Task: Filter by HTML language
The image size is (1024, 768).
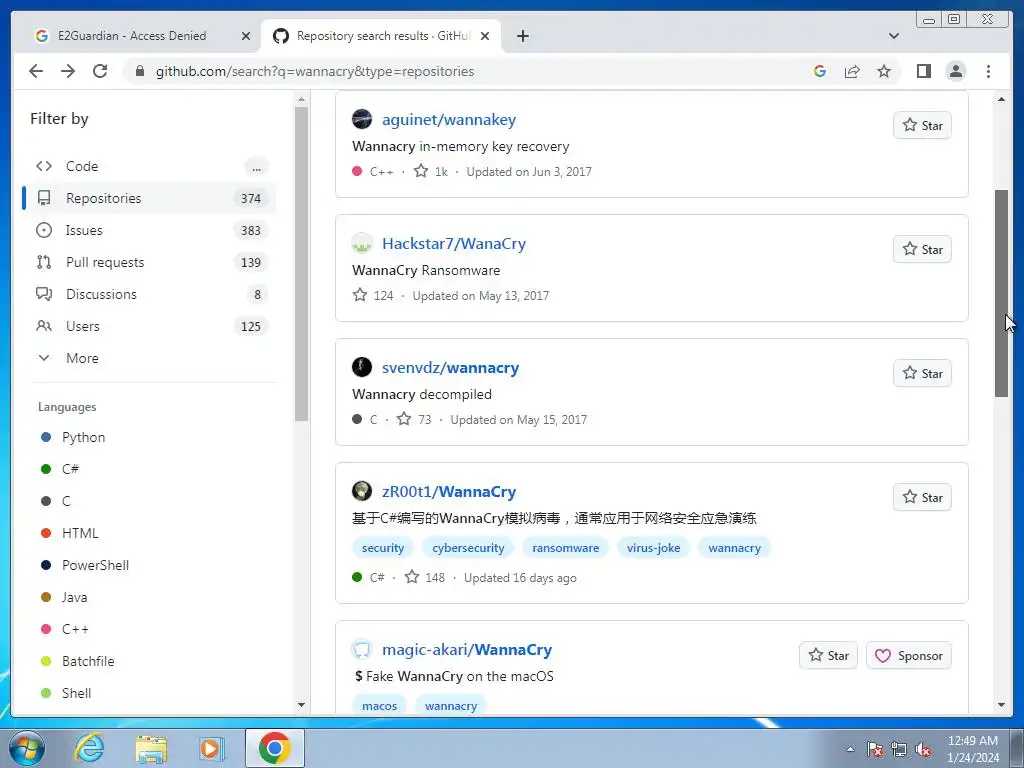Action: (x=80, y=533)
